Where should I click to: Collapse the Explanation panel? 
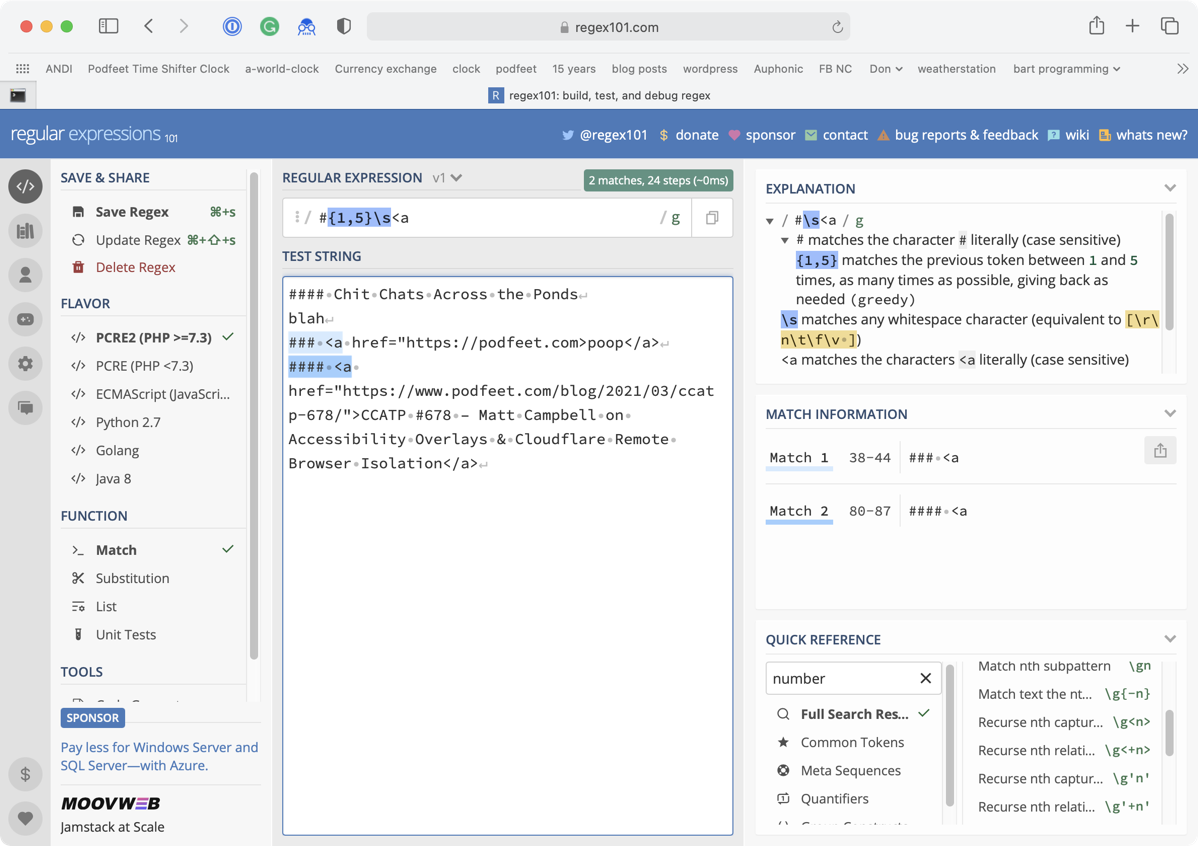coord(1169,188)
